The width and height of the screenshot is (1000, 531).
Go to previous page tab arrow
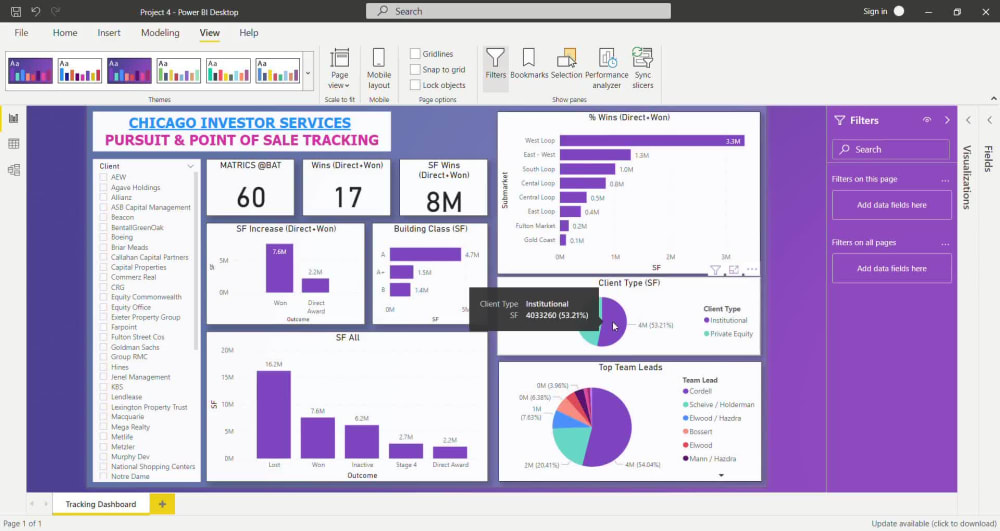[x=32, y=504]
